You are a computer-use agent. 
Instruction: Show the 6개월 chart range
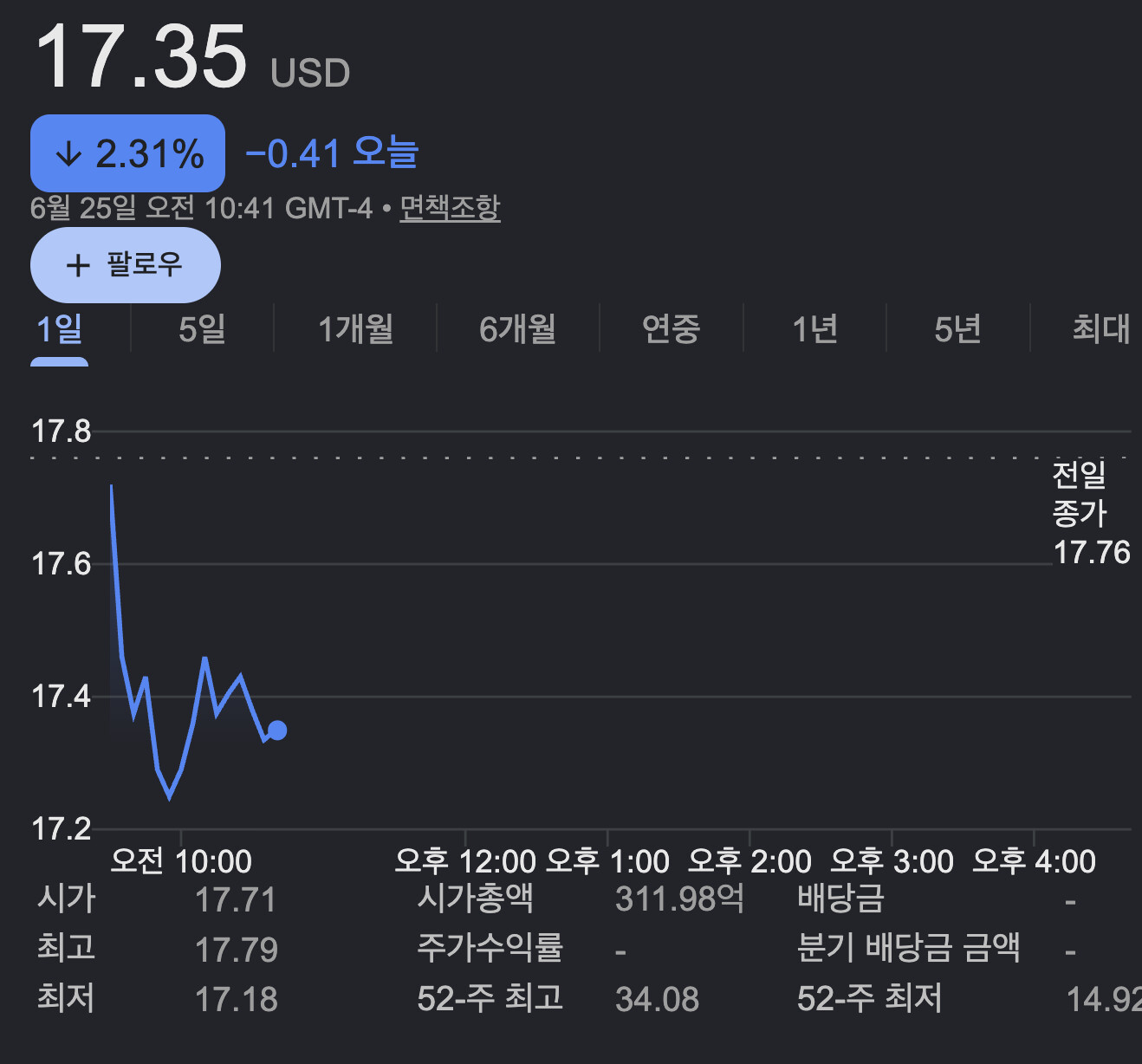[517, 328]
